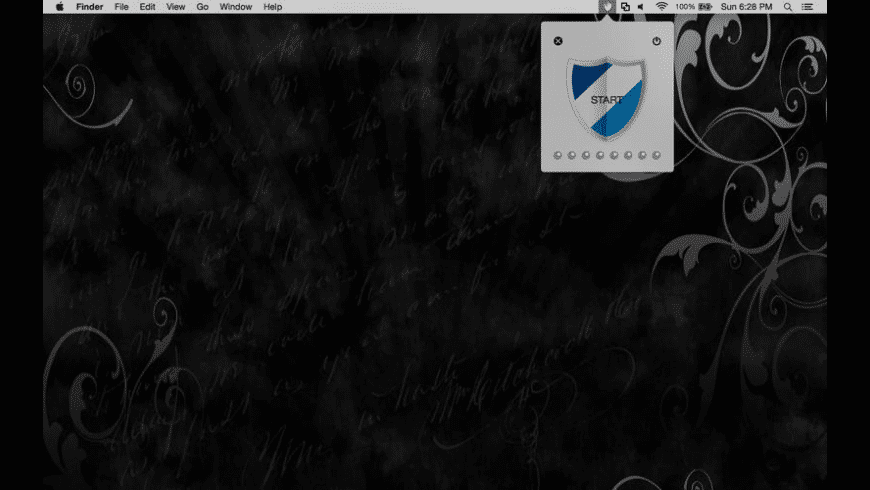The width and height of the screenshot is (870, 490).
Task: Open Notification Center list icon
Action: coord(808,7)
